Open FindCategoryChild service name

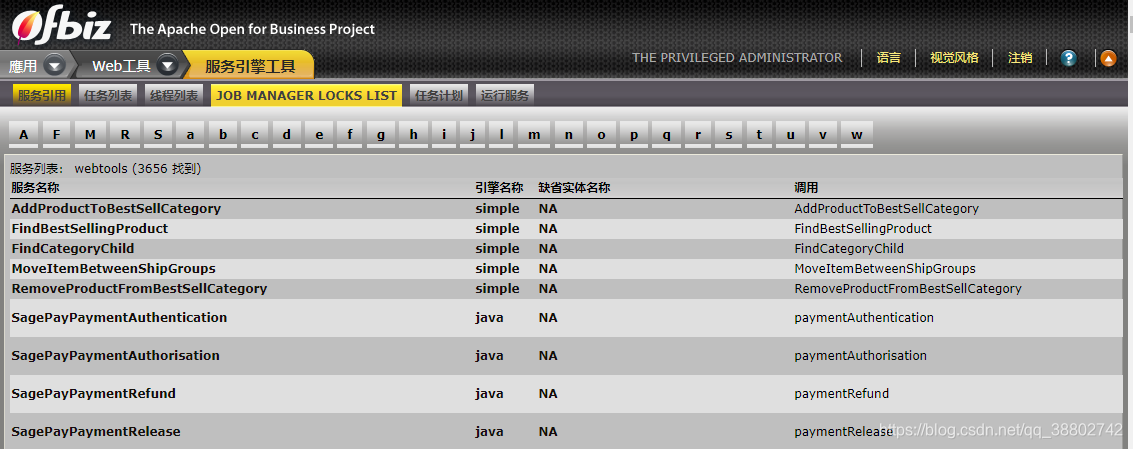pyautogui.click(x=73, y=249)
